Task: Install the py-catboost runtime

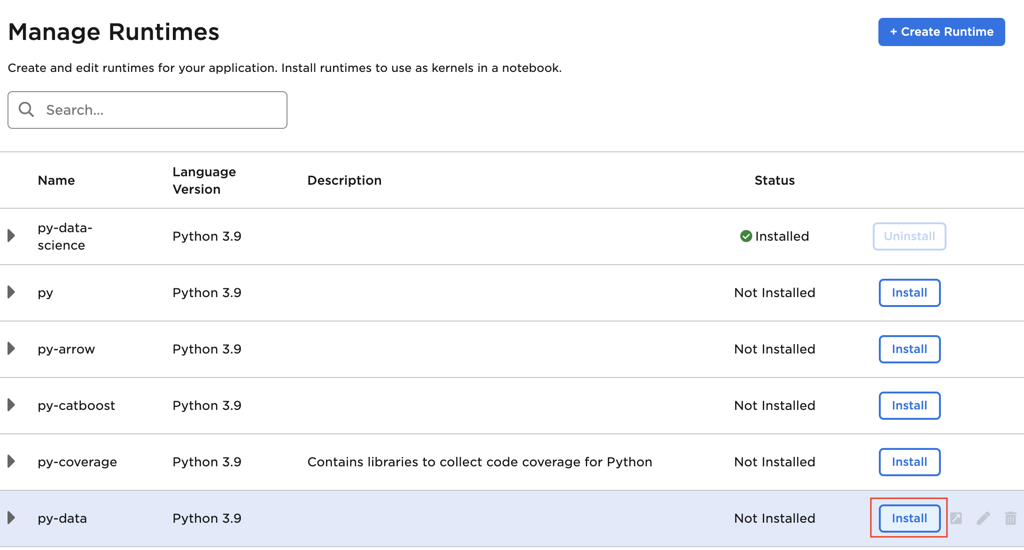Action: [x=909, y=405]
